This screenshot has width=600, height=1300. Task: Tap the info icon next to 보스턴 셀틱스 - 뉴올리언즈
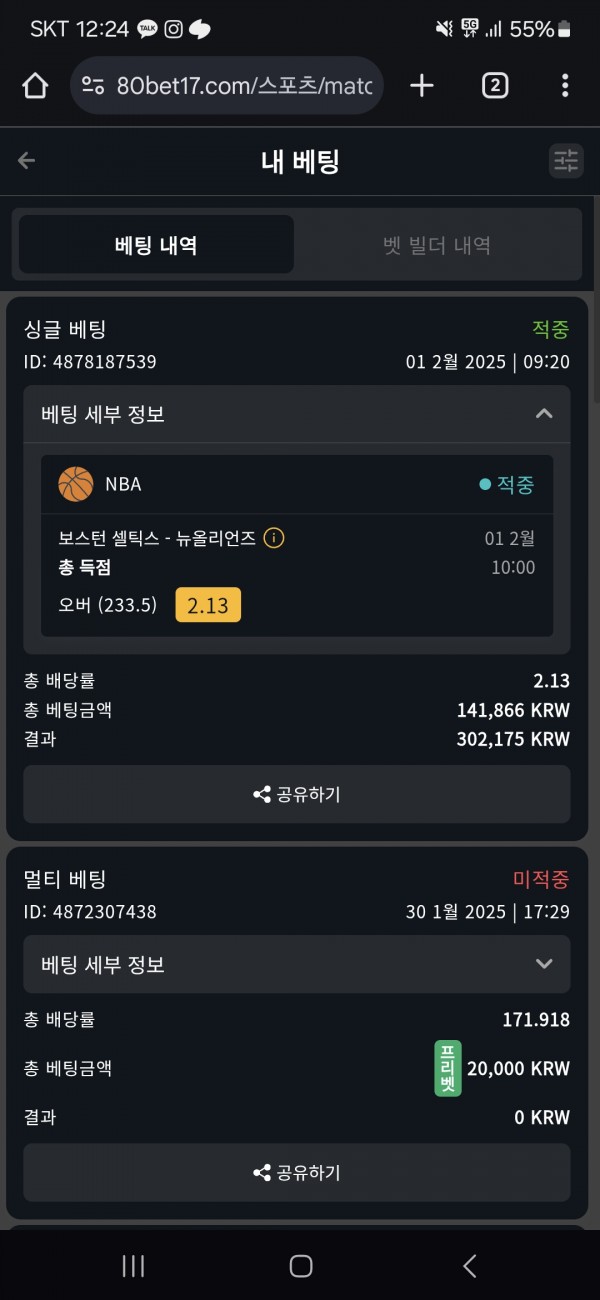click(x=274, y=538)
